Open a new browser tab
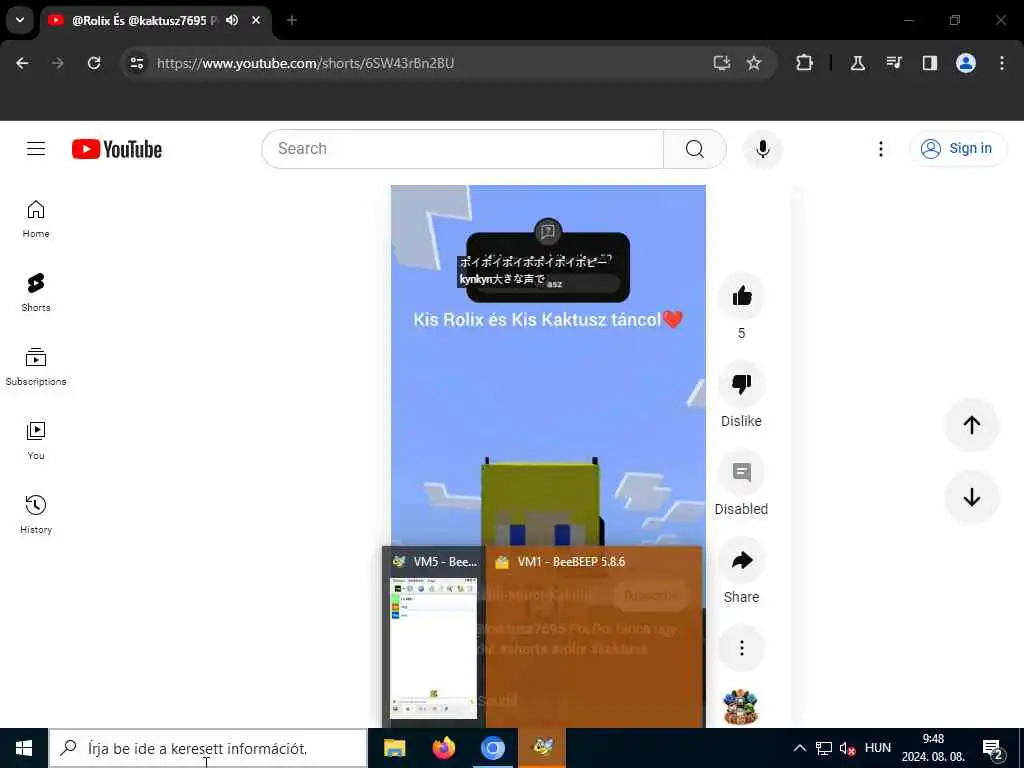 pos(292,20)
